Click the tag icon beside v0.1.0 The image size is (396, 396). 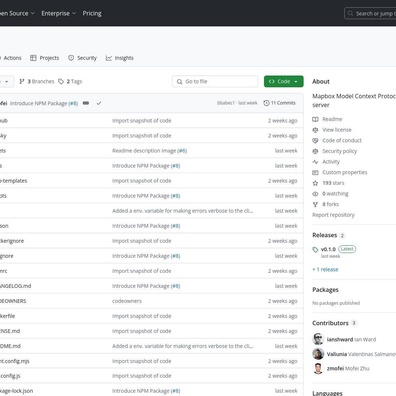(315, 250)
